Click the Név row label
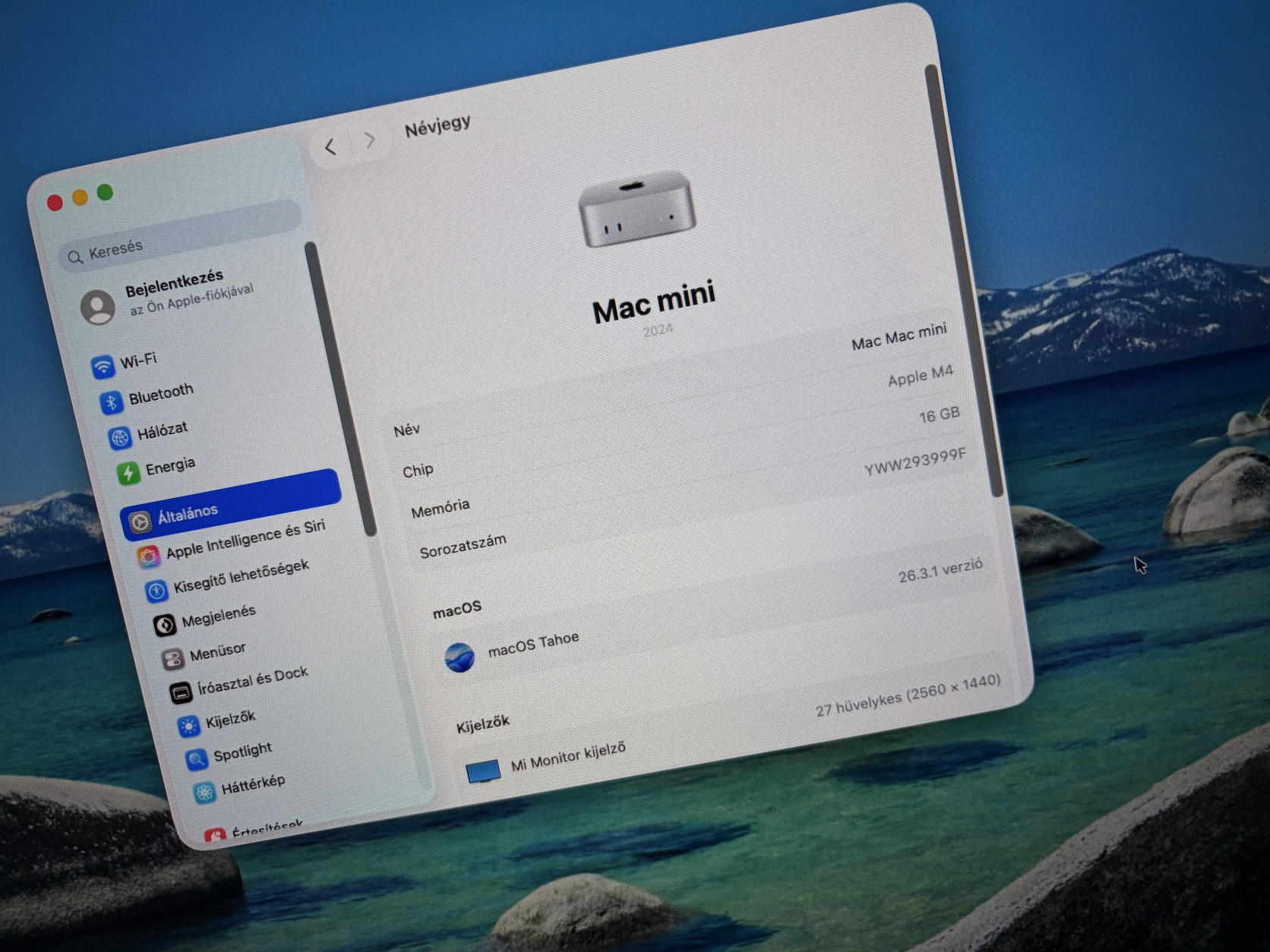The height and width of the screenshot is (952, 1270). coord(406,430)
